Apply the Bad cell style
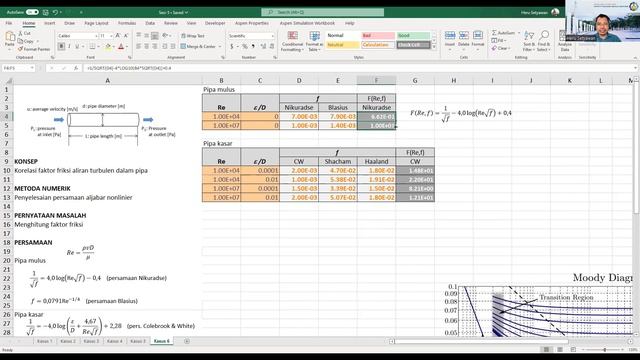The height and width of the screenshot is (360, 640). (x=378, y=36)
